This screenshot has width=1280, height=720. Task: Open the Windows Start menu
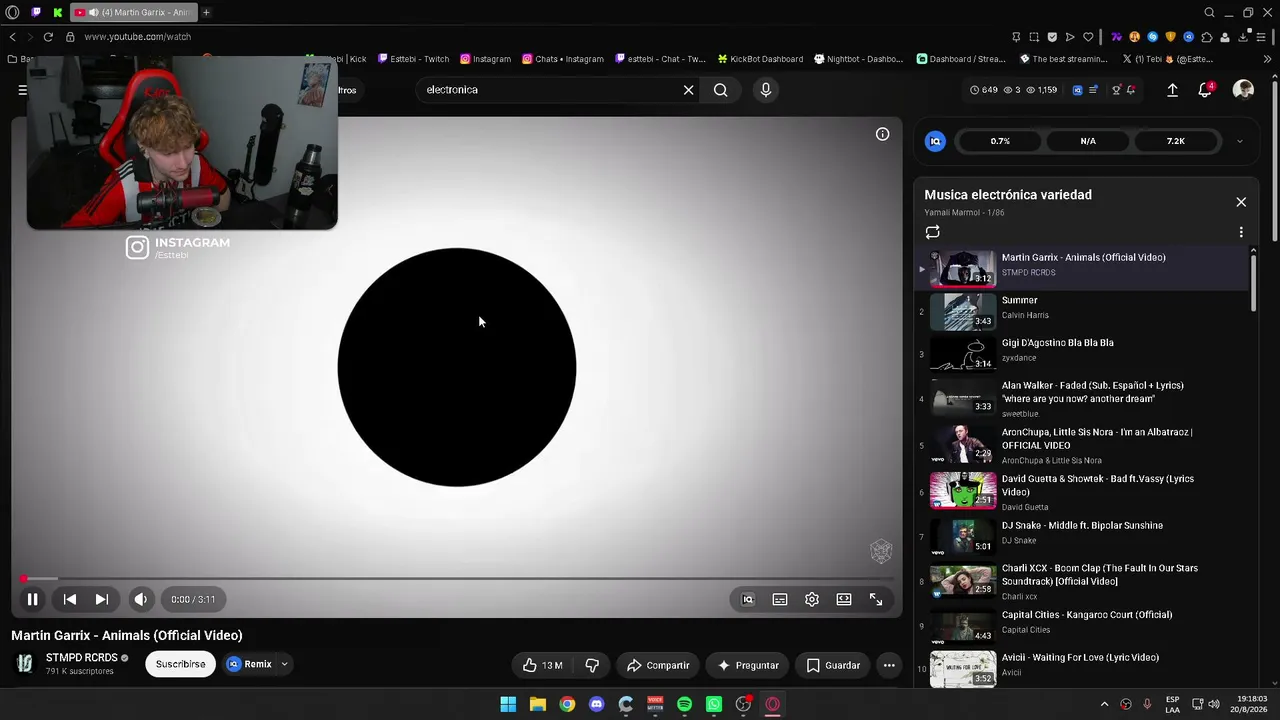(508, 704)
